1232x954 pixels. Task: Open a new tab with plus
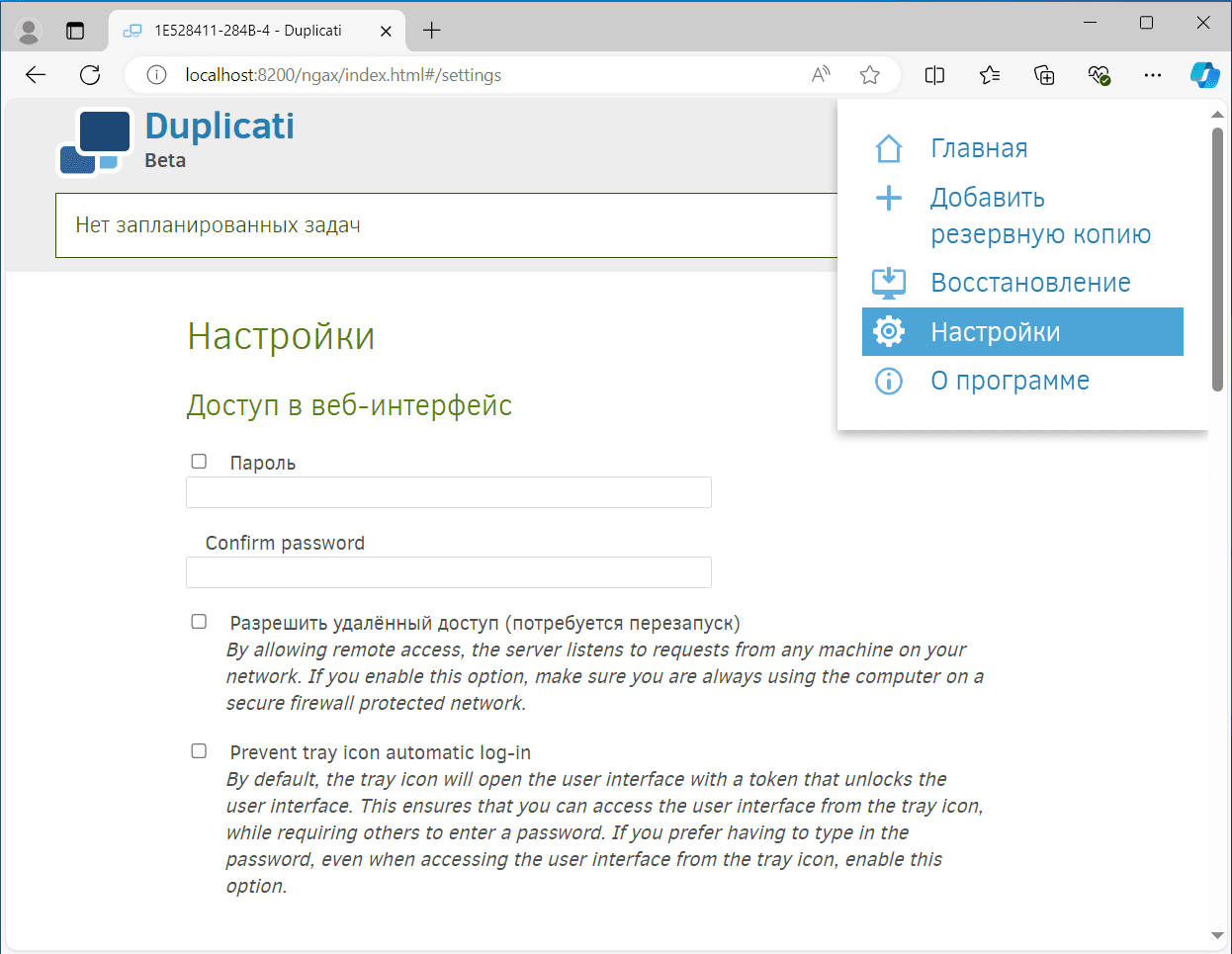click(x=432, y=31)
